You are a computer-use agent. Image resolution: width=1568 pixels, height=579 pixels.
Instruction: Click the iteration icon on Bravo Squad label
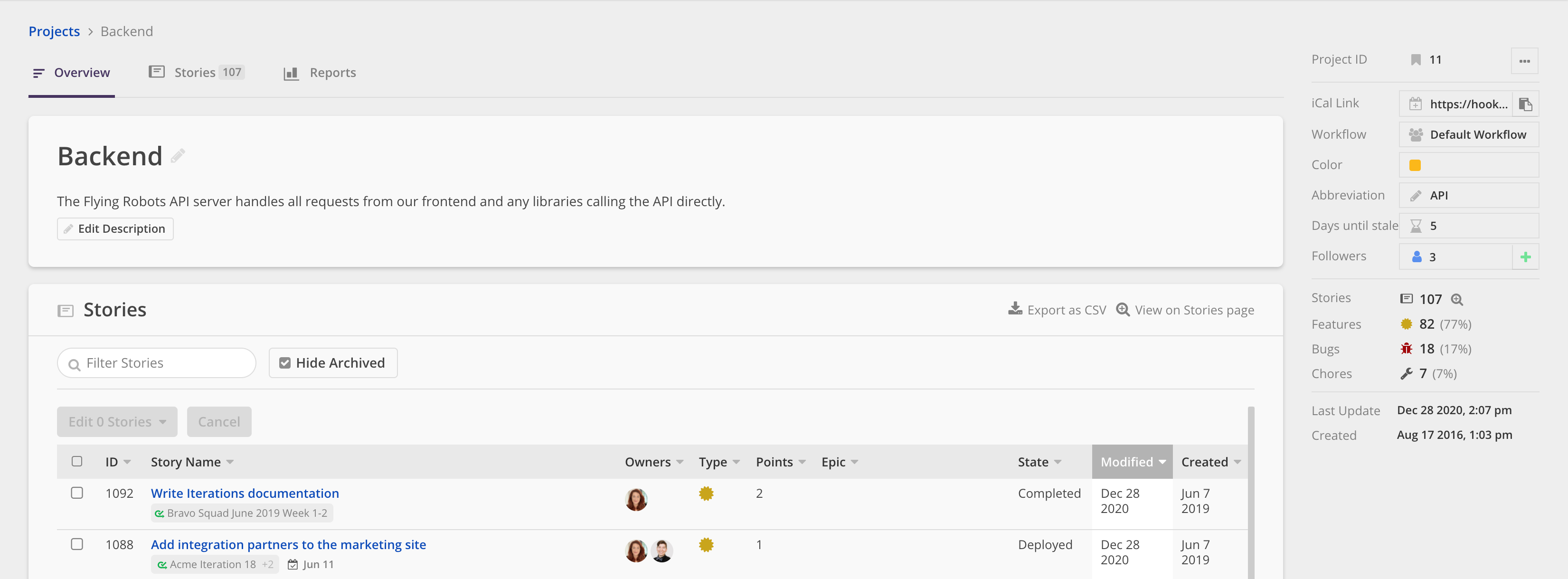[x=159, y=513]
